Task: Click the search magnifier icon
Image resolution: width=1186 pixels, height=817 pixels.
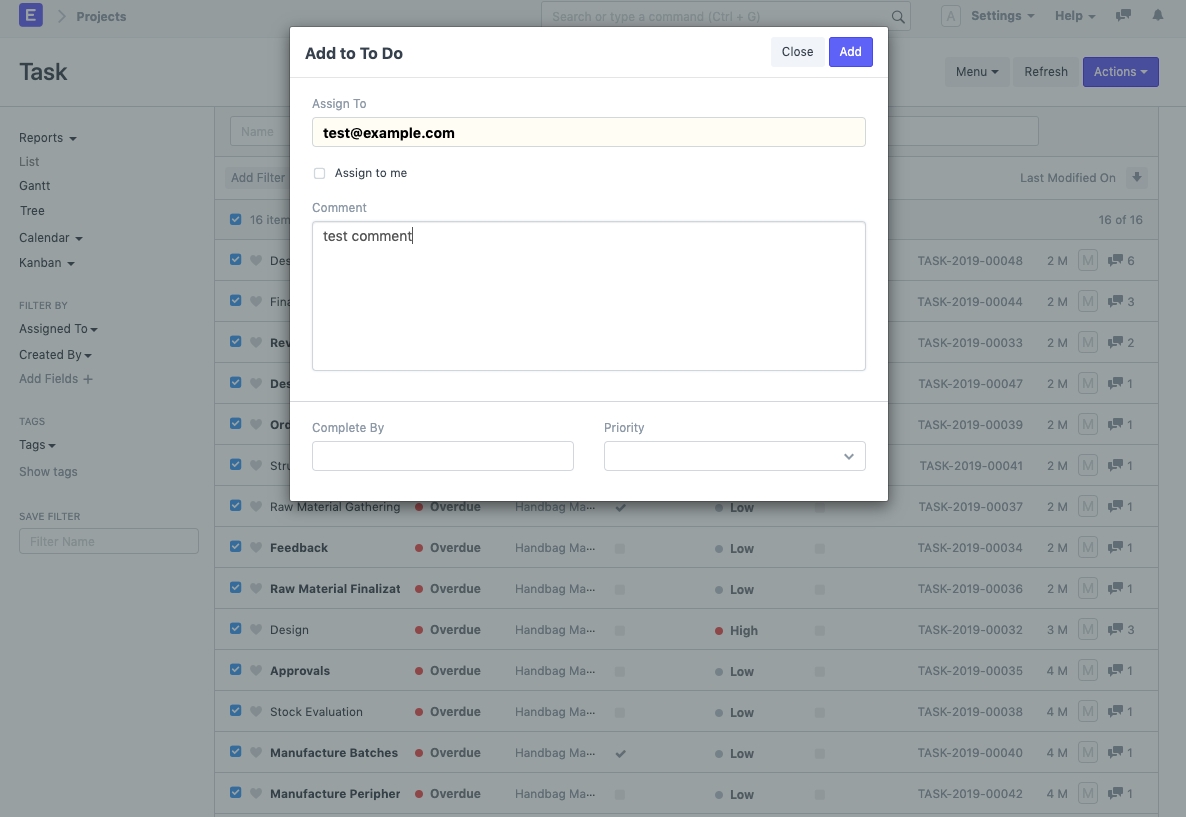Action: click(x=898, y=17)
